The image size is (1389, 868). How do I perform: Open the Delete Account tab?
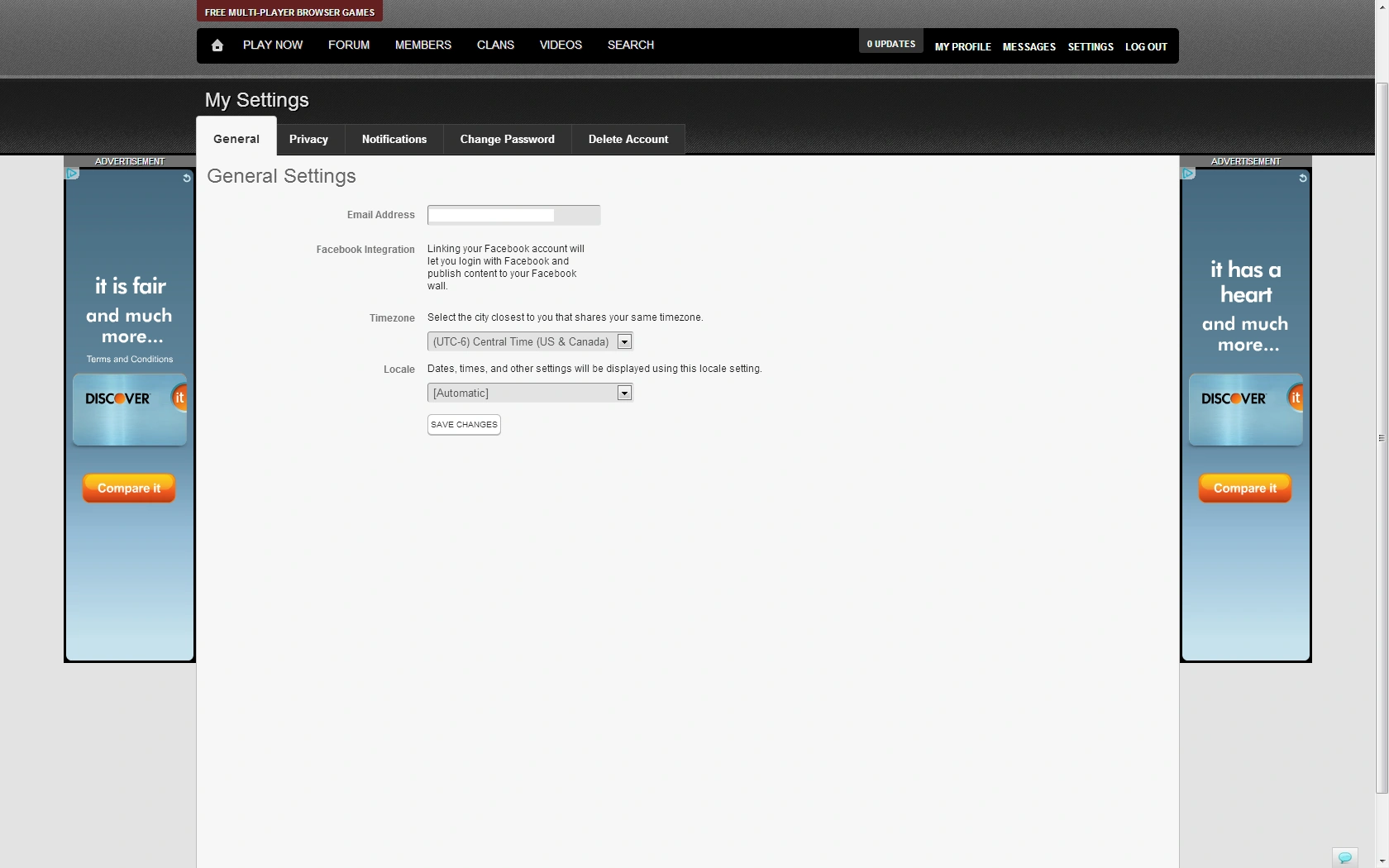628,139
